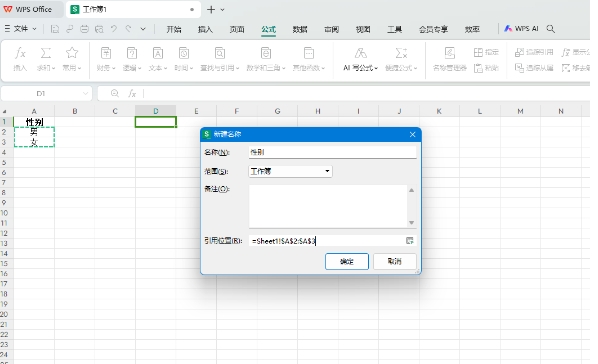The width and height of the screenshot is (598, 364).
Task: Click the search magnifier beside WPS AI
Action: pyautogui.click(x=550, y=29)
